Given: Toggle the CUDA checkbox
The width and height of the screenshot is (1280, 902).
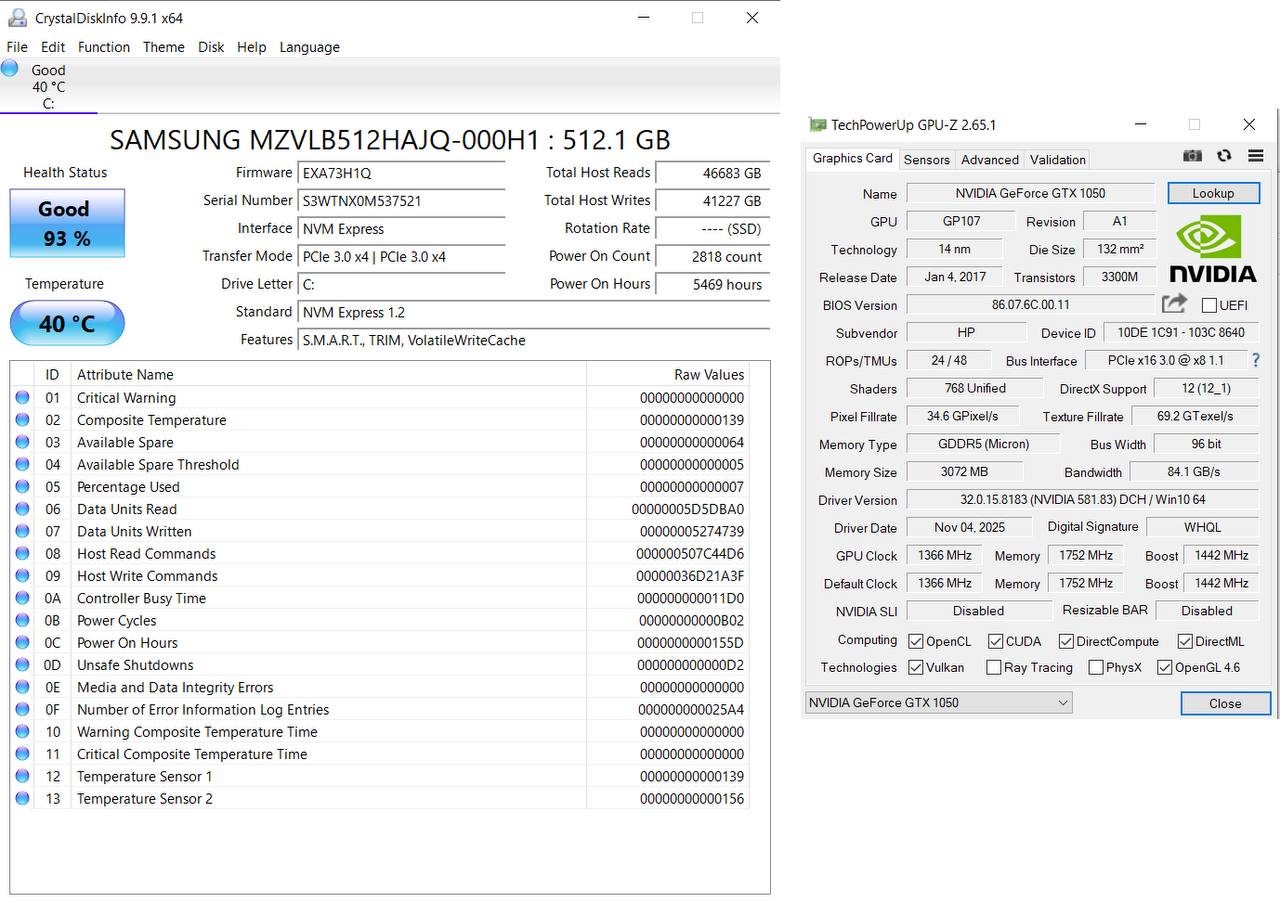Looking at the screenshot, I should pyautogui.click(x=995, y=641).
